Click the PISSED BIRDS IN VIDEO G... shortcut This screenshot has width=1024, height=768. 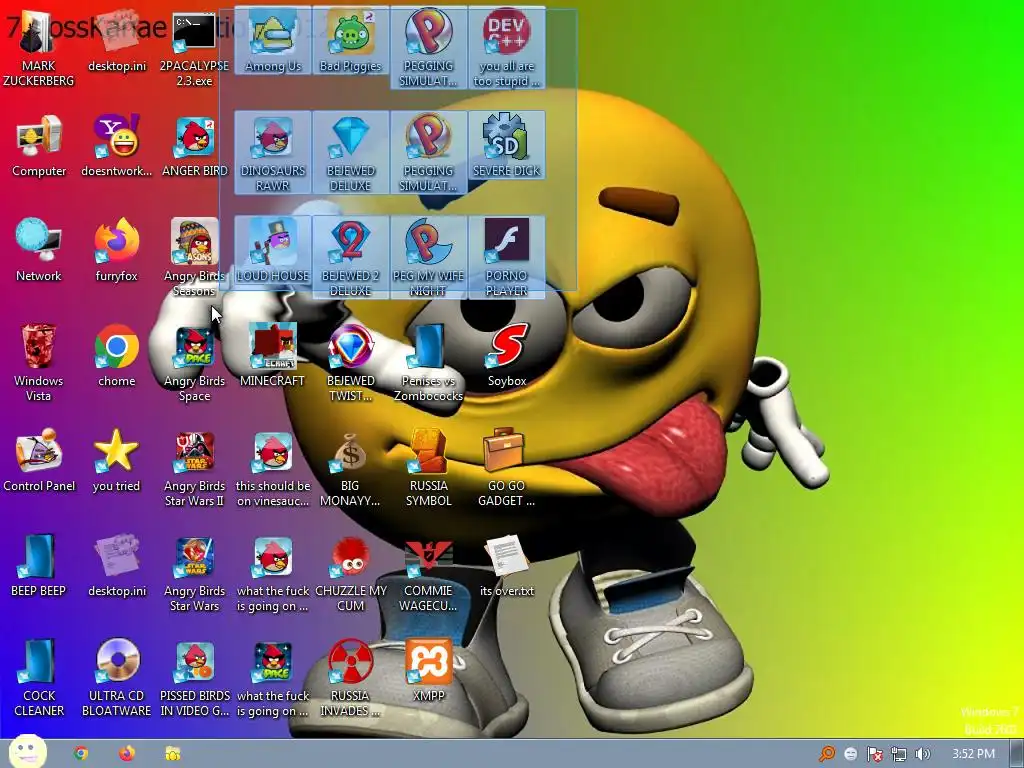194,678
